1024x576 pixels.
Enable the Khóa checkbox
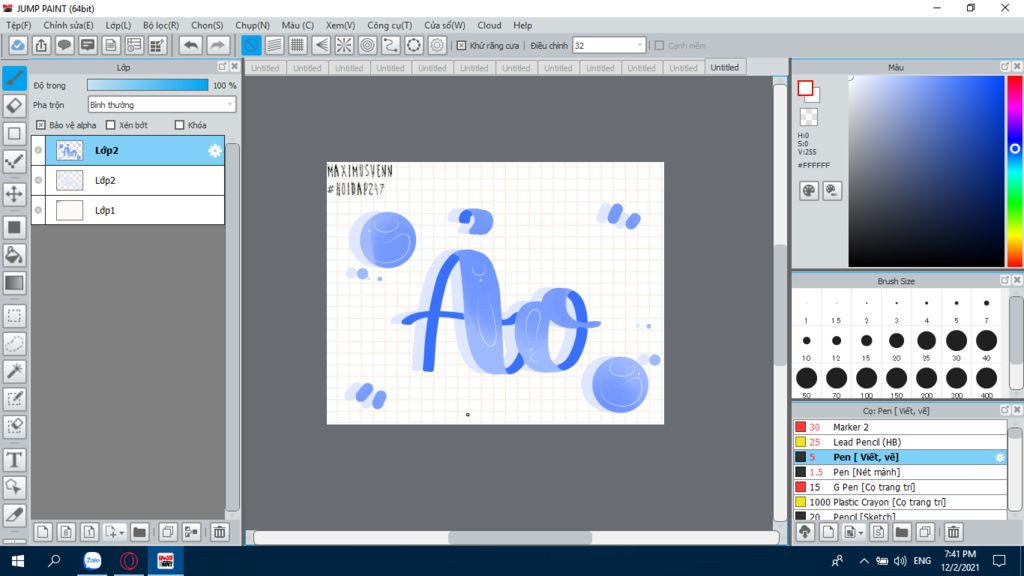pos(180,125)
